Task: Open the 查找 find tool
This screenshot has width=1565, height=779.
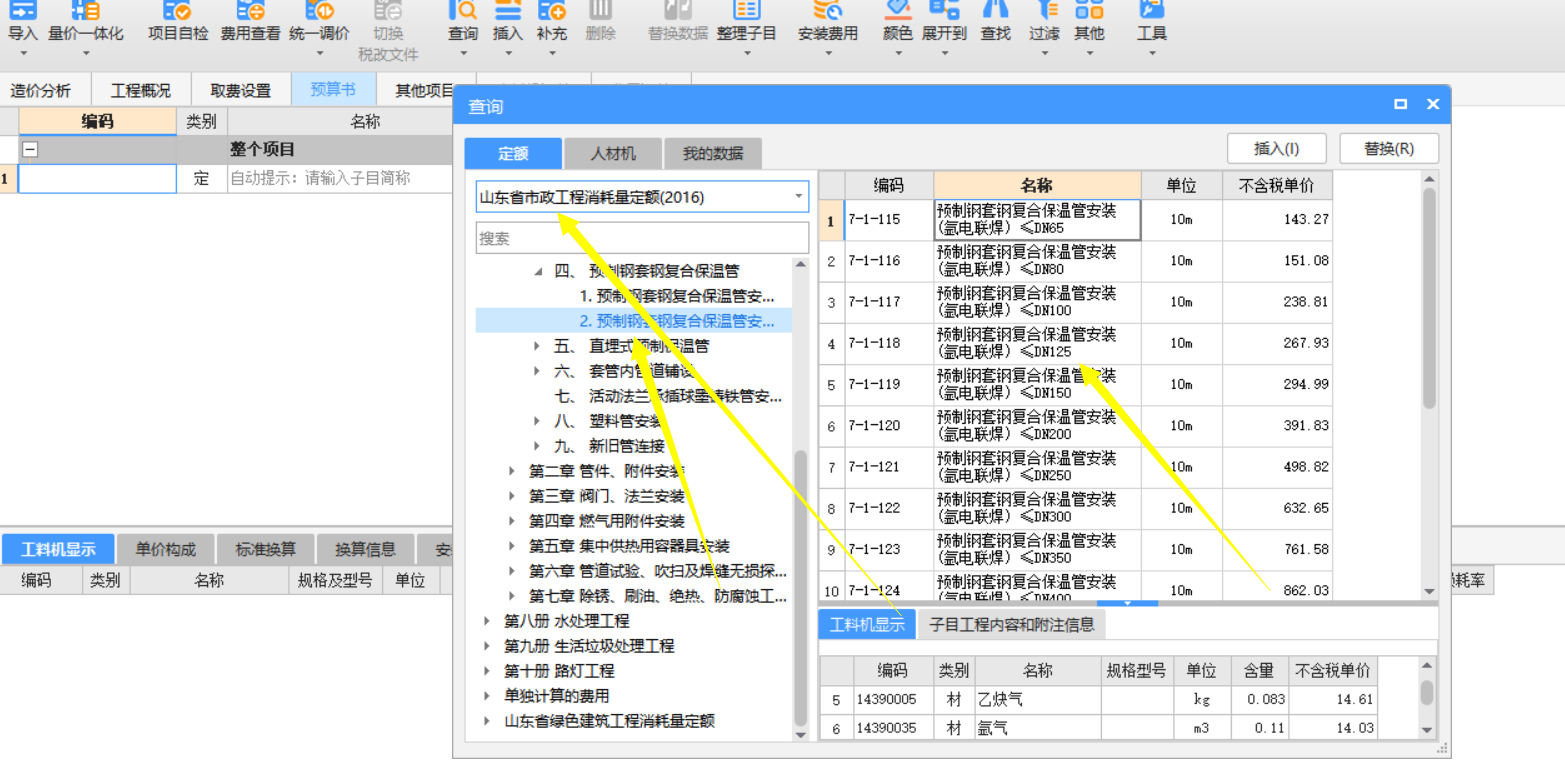Action: coord(995,22)
